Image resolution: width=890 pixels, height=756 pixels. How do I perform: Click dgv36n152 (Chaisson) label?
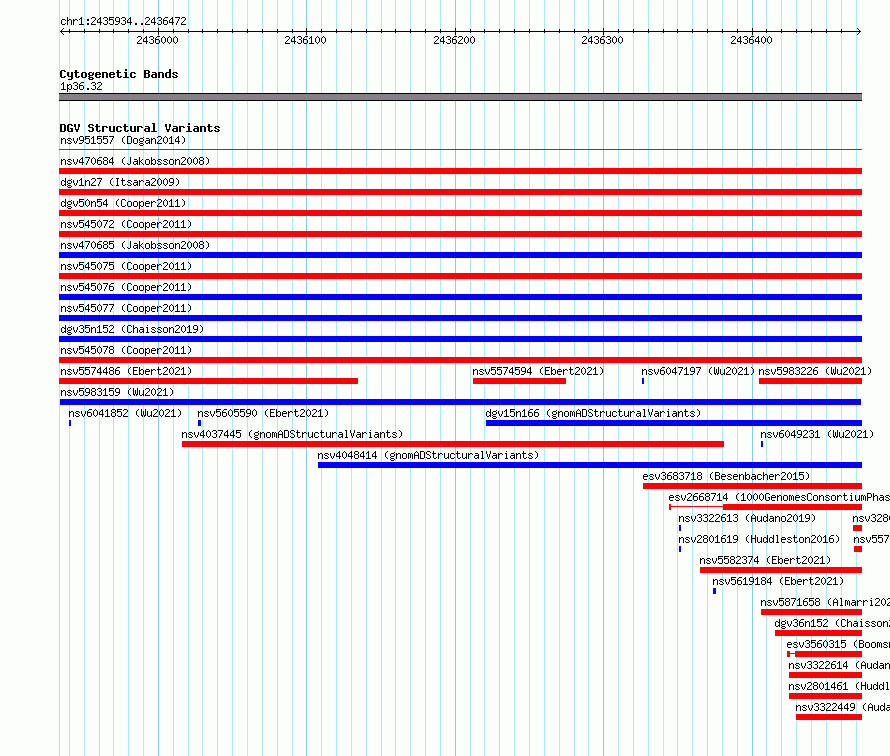832,623
